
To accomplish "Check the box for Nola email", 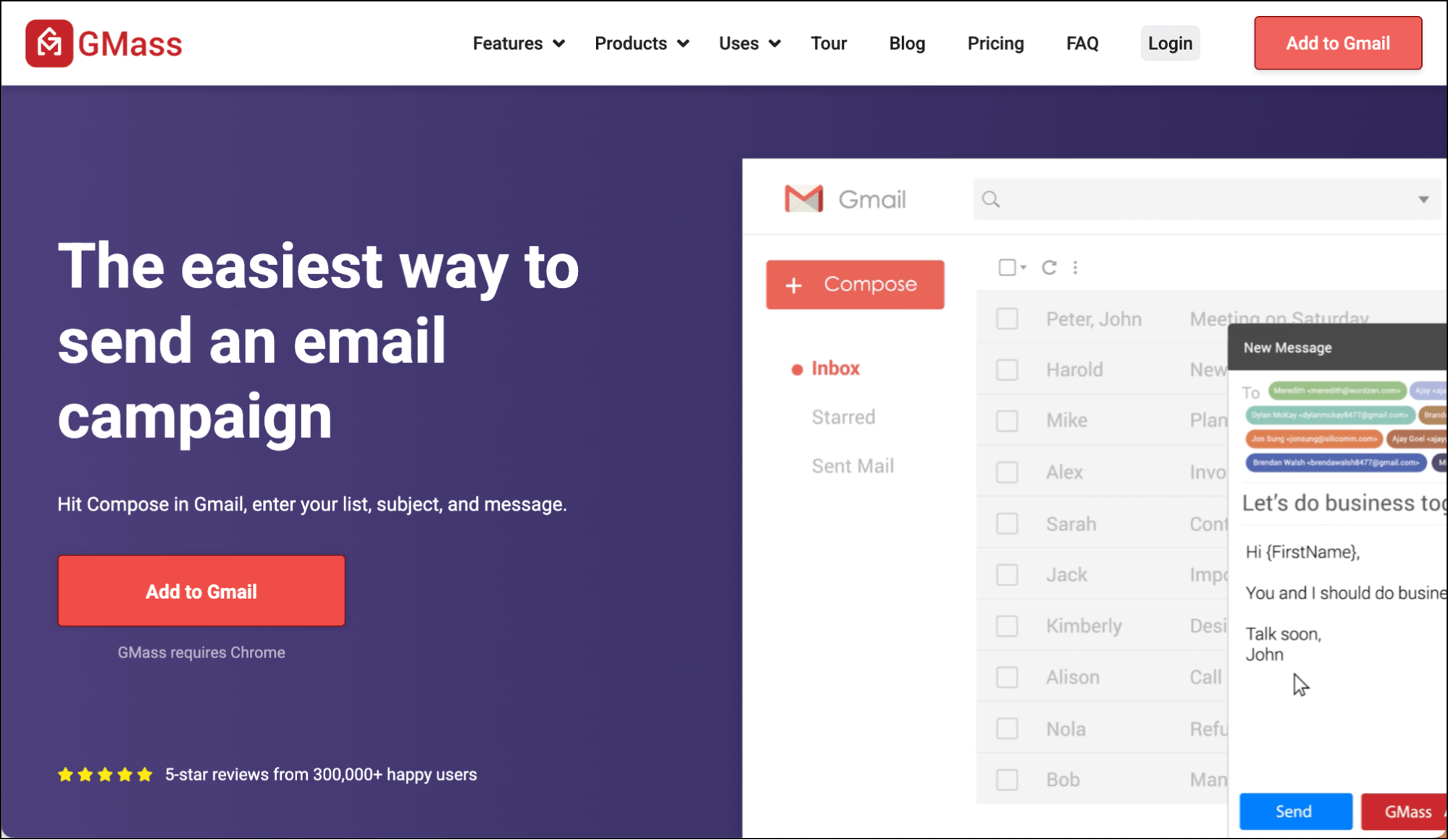I will [x=1007, y=728].
